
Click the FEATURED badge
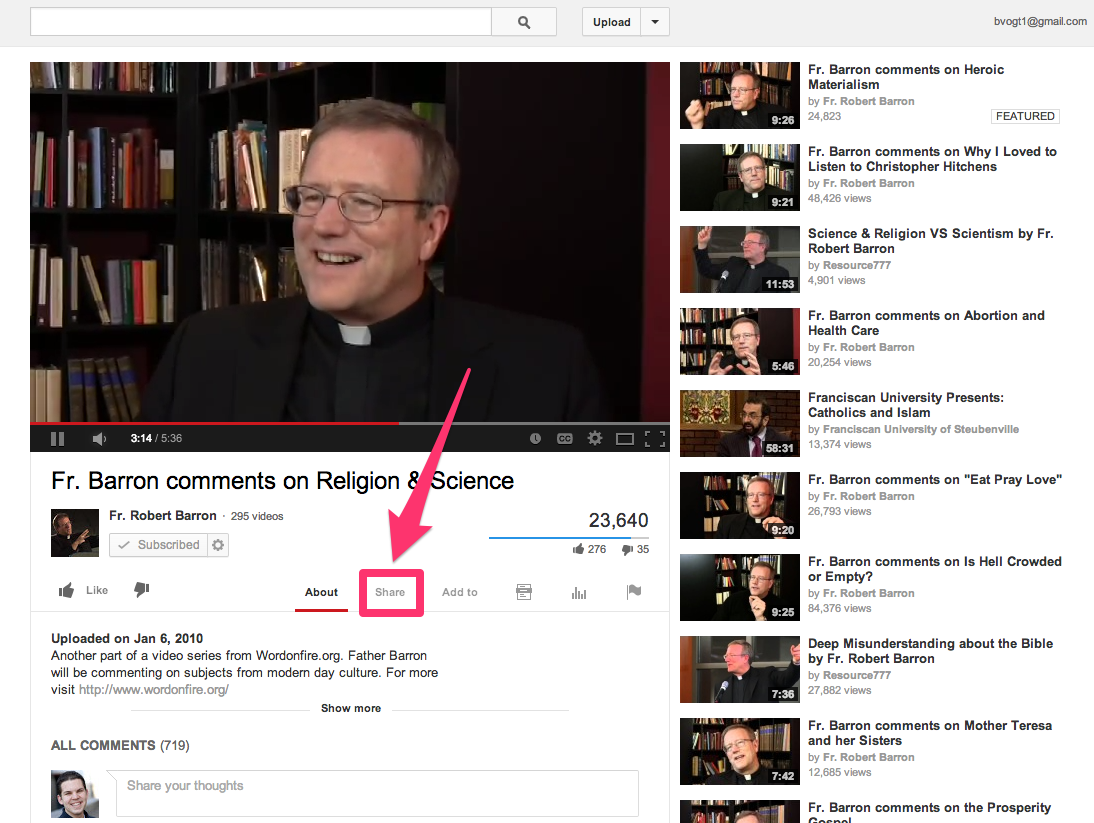pos(1025,116)
